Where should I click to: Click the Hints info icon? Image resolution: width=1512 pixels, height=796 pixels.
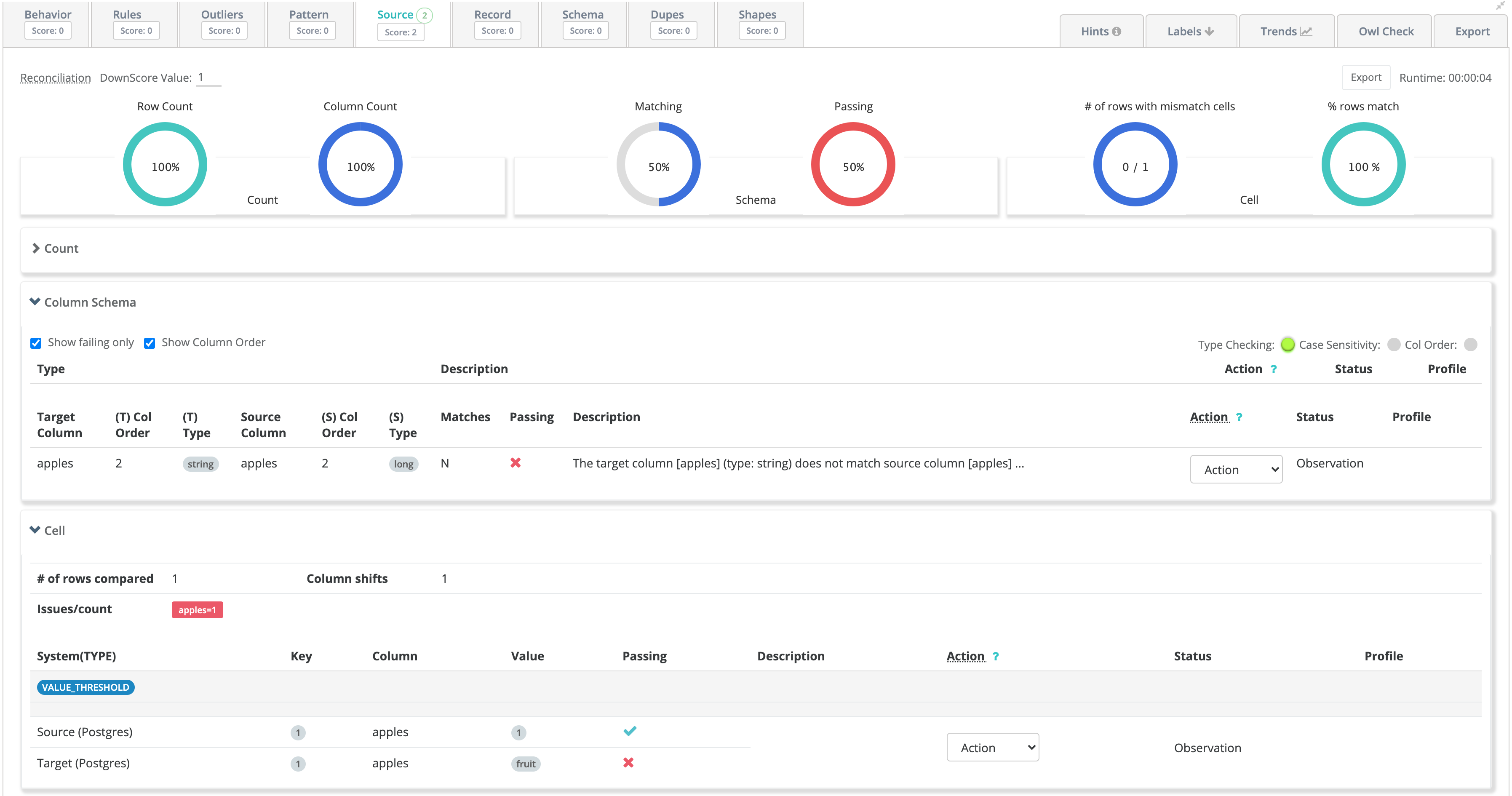[1117, 32]
